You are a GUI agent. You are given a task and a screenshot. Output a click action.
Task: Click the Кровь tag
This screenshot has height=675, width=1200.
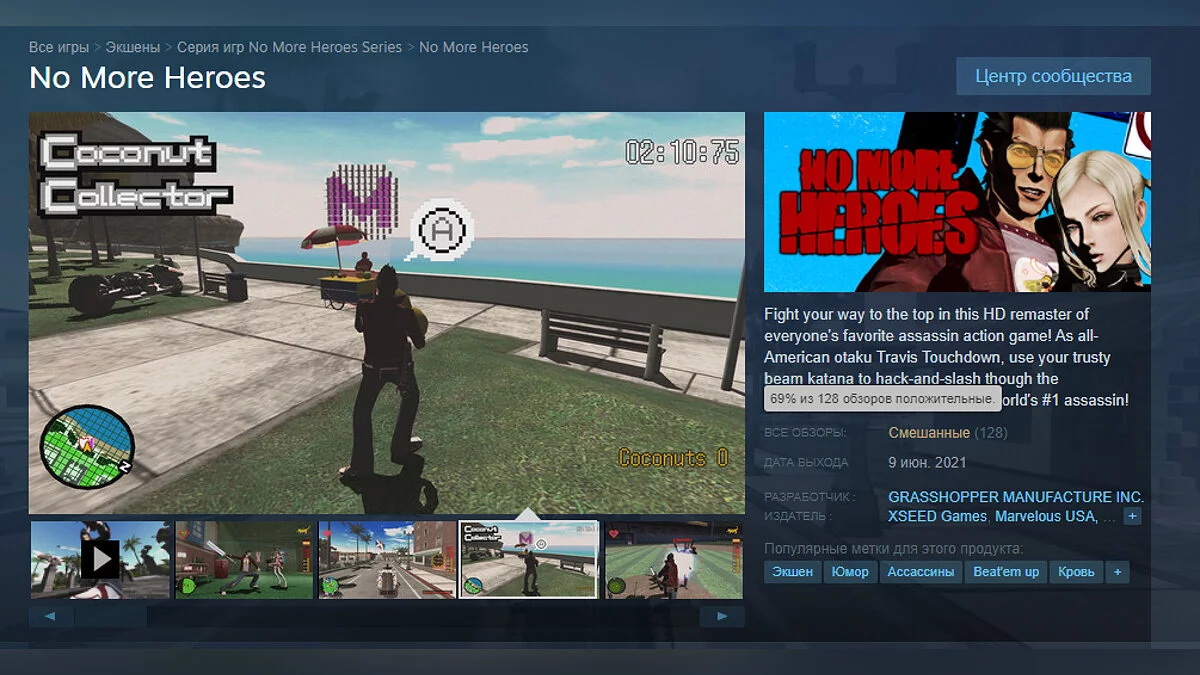coord(1076,572)
